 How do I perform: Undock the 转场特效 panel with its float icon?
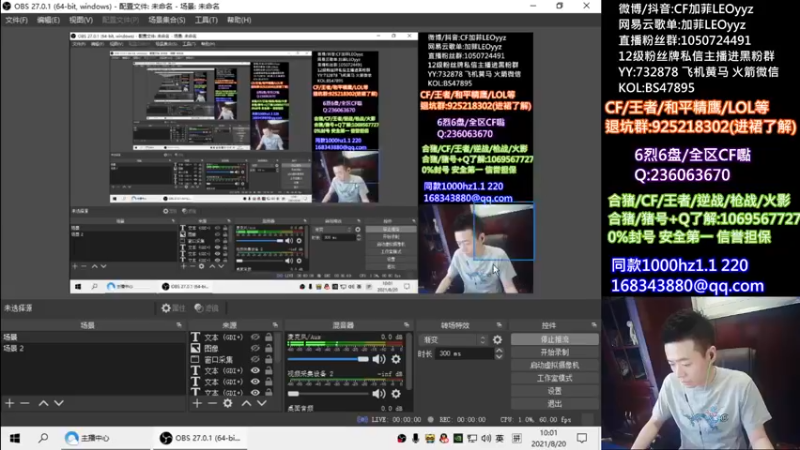499,324
